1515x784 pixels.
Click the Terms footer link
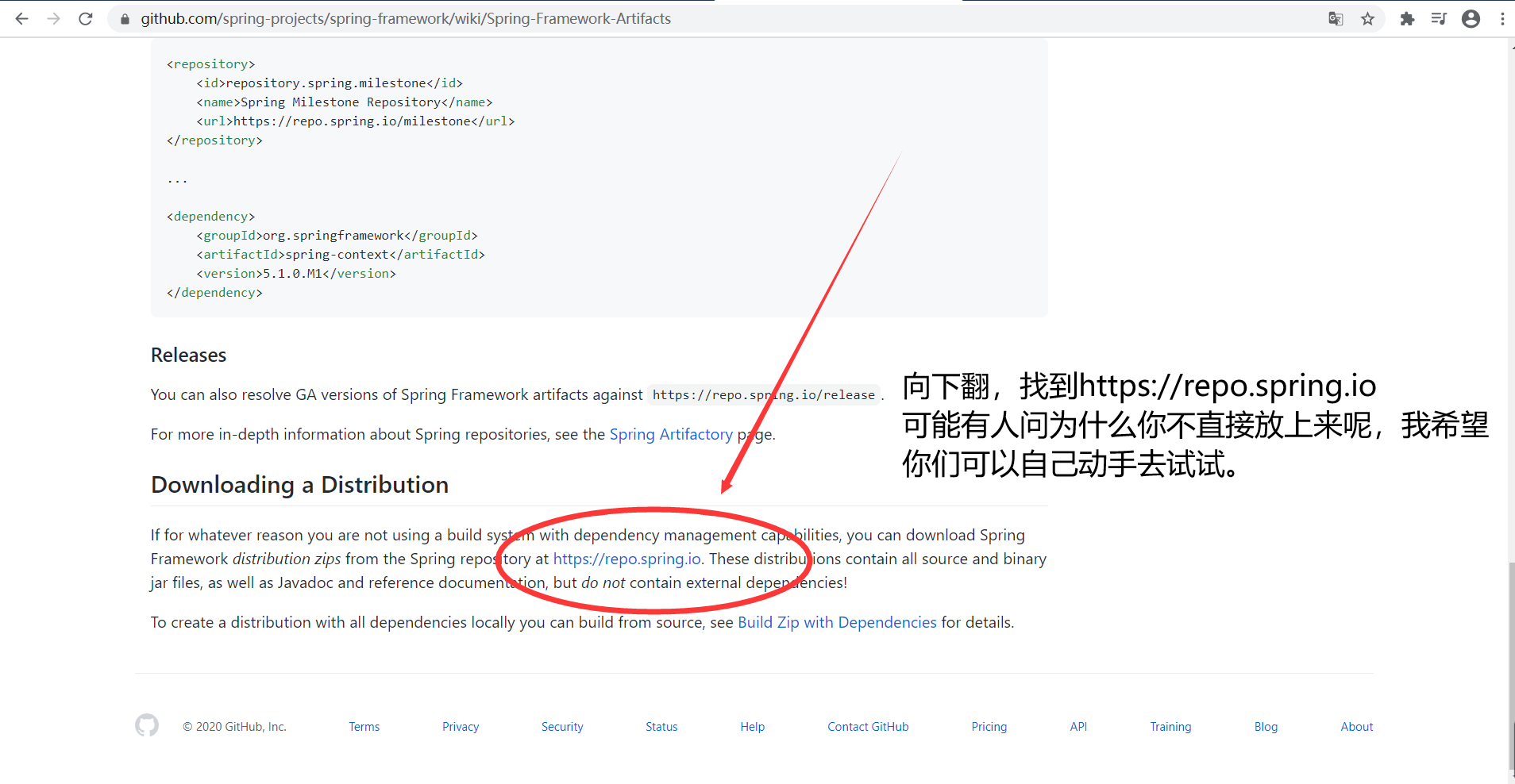(x=364, y=727)
